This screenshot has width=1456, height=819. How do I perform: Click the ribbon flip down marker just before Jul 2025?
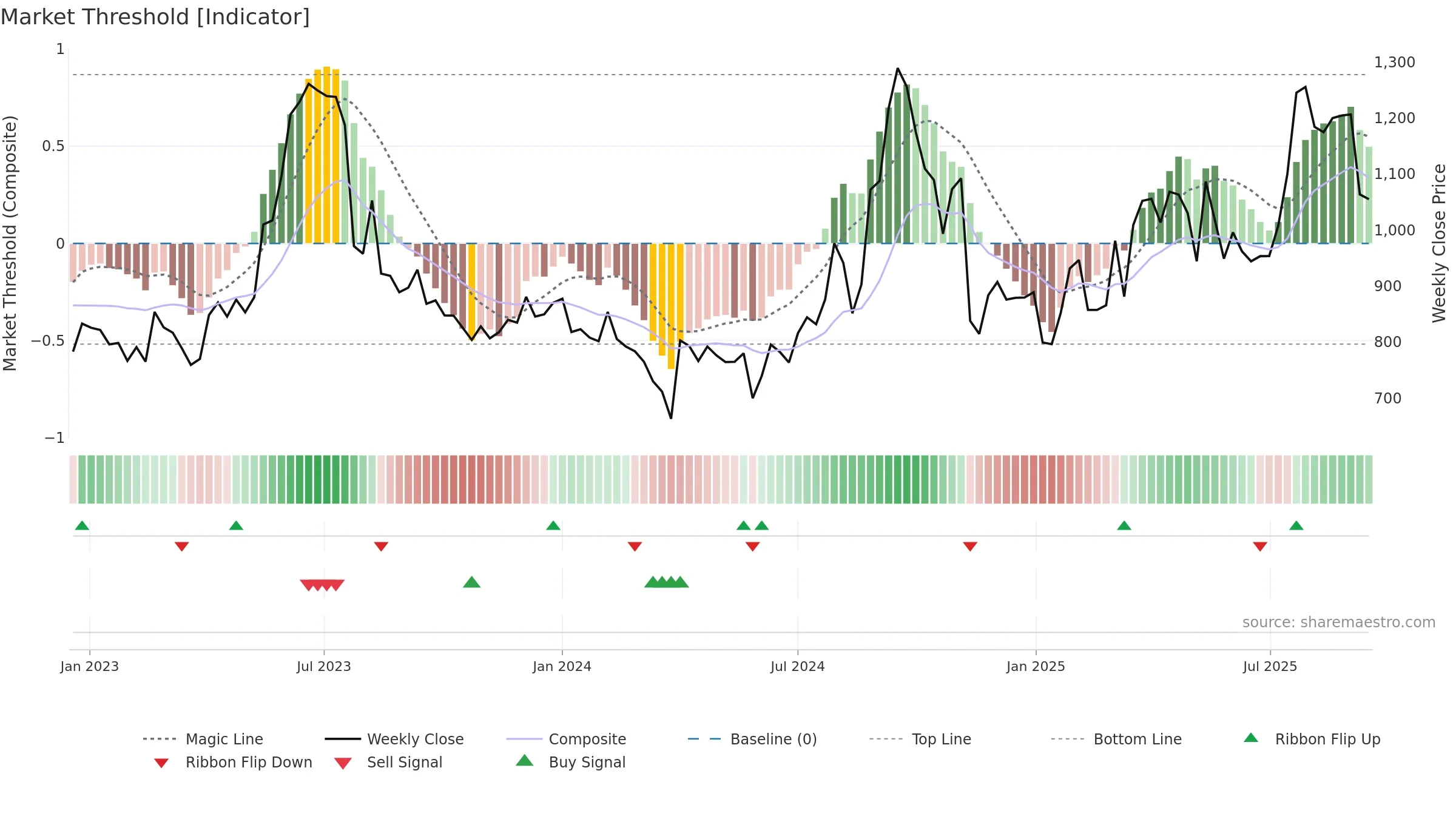click(1260, 547)
